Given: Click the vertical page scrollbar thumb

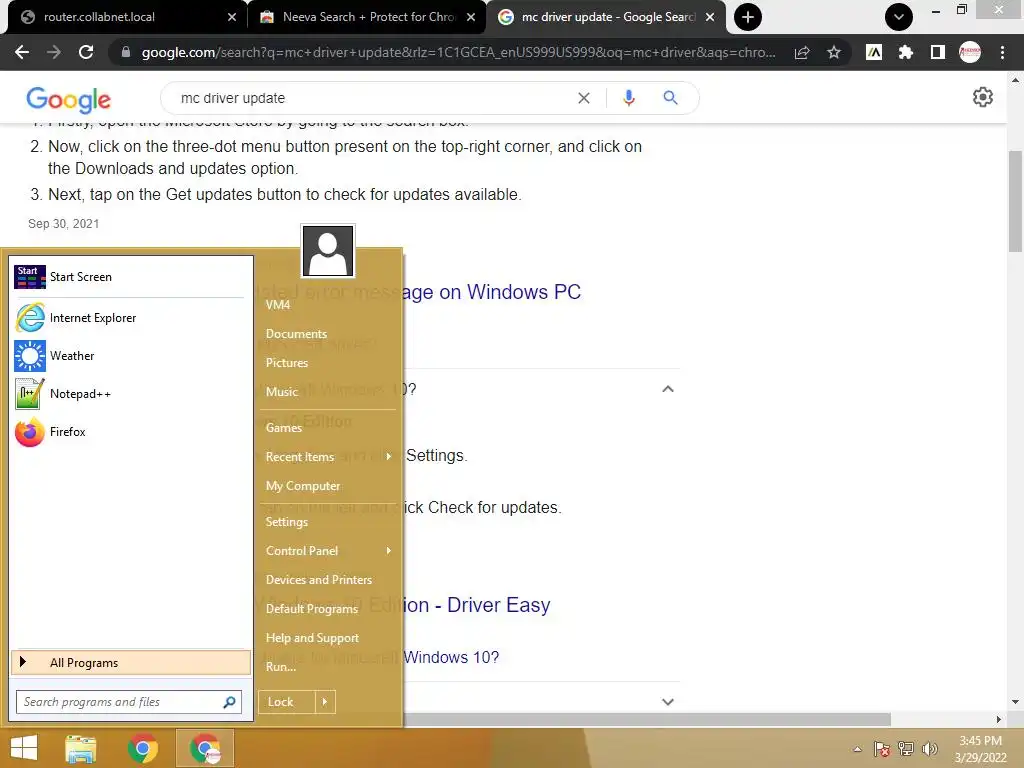Looking at the screenshot, I should pyautogui.click(x=1015, y=201).
